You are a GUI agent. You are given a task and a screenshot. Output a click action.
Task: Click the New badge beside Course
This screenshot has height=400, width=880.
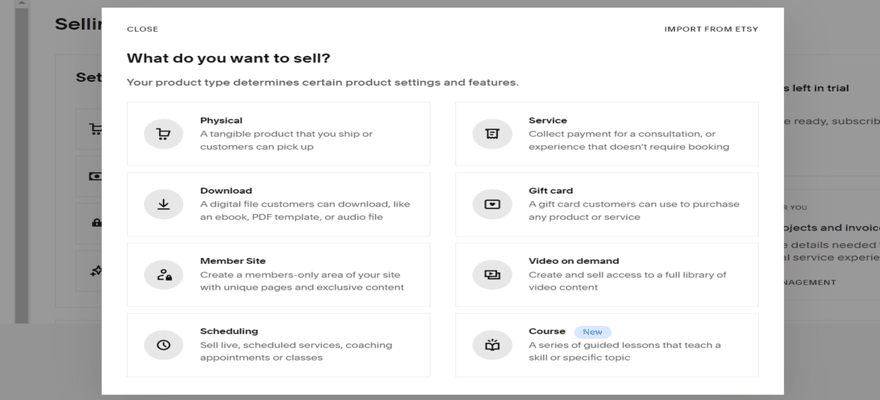pyautogui.click(x=593, y=332)
